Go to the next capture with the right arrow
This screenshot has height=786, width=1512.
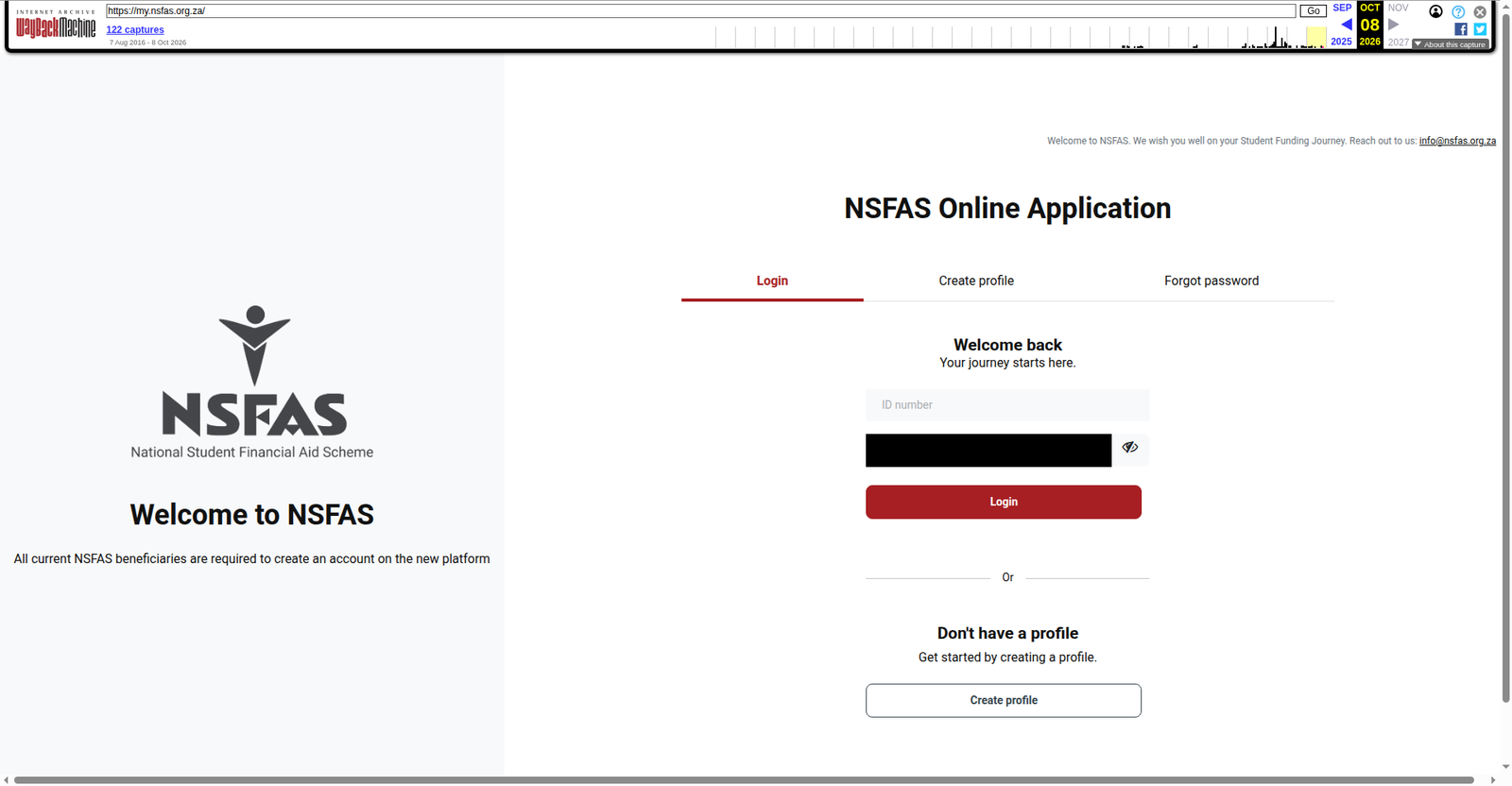(x=1393, y=25)
